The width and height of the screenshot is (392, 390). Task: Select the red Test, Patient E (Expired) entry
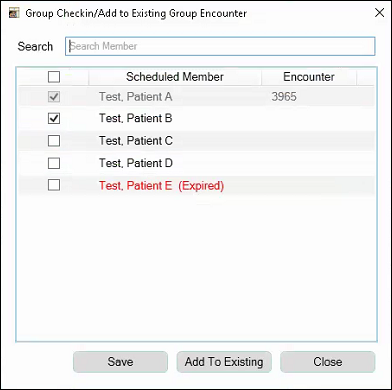tap(161, 186)
